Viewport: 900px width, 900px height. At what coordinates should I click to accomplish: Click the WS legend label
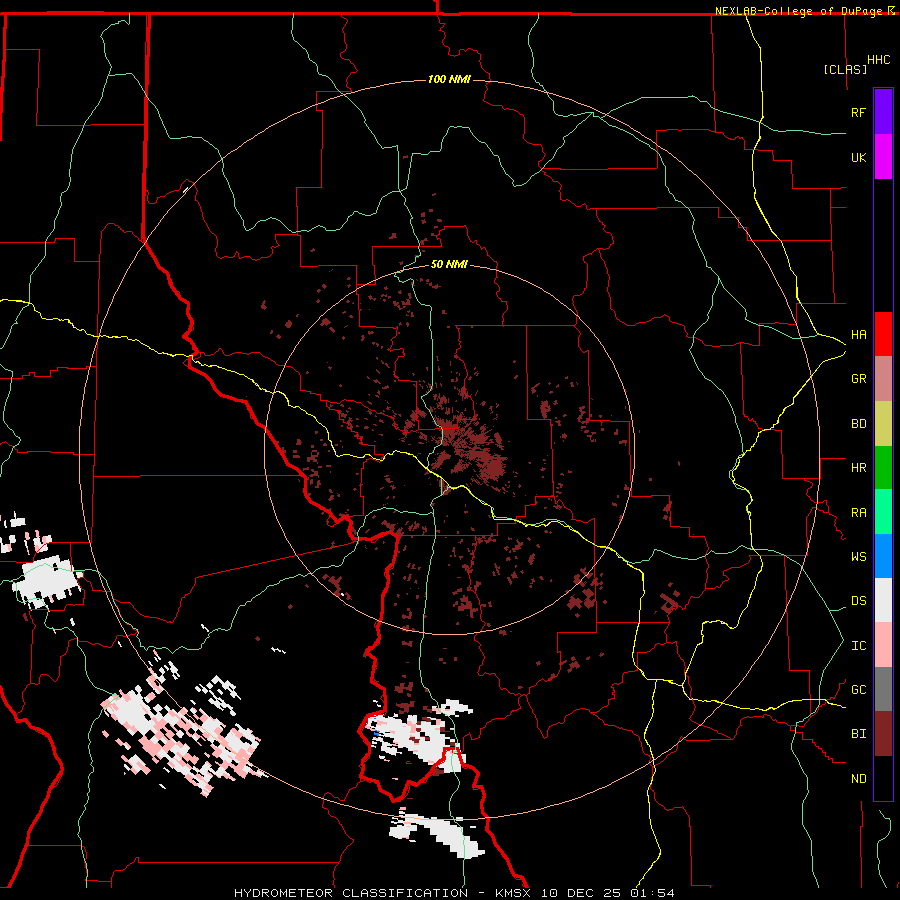[859, 557]
